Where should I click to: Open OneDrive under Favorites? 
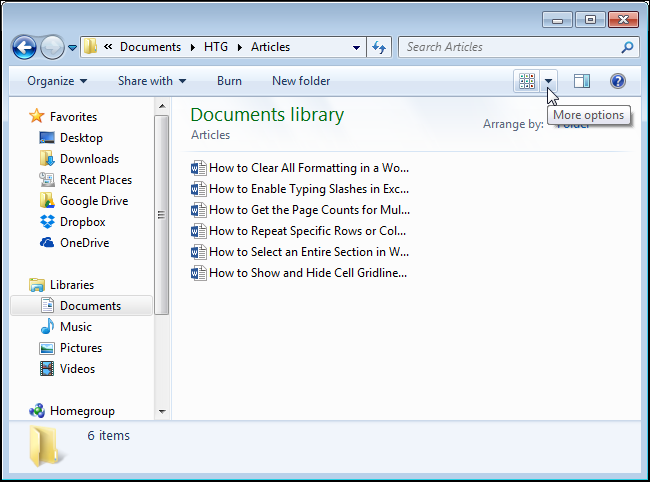click(85, 243)
